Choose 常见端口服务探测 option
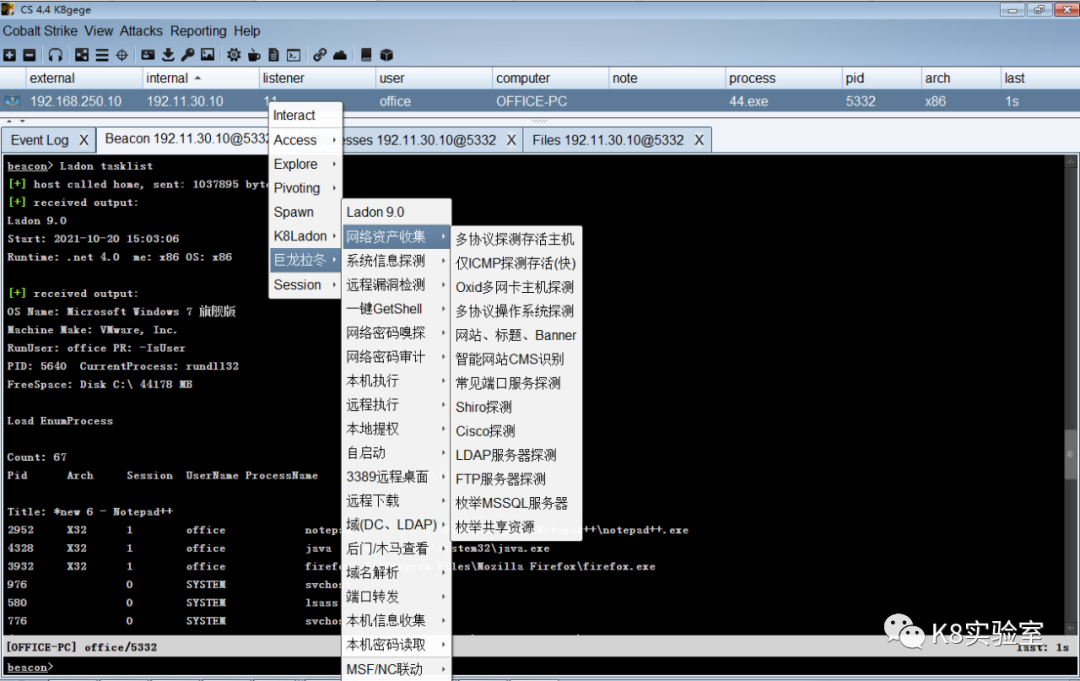This screenshot has height=681, width=1080. pos(517,384)
